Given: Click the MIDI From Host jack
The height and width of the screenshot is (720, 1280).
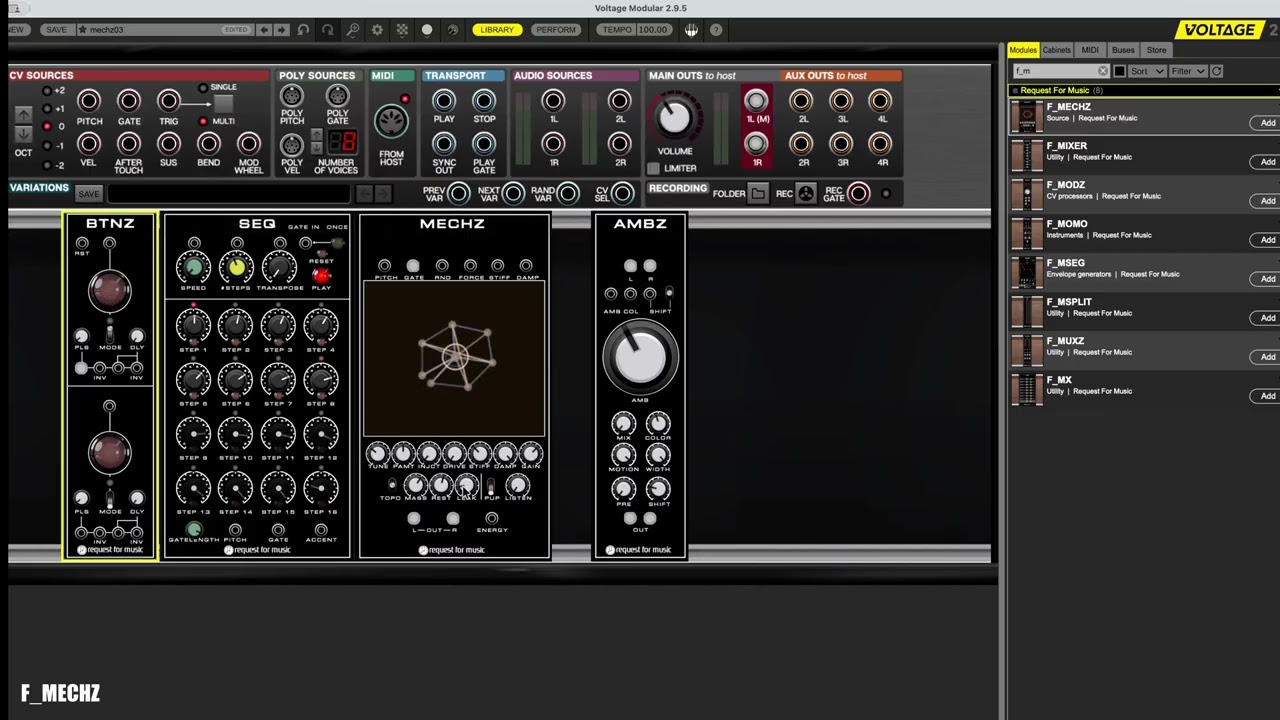Looking at the screenshot, I should [x=391, y=122].
